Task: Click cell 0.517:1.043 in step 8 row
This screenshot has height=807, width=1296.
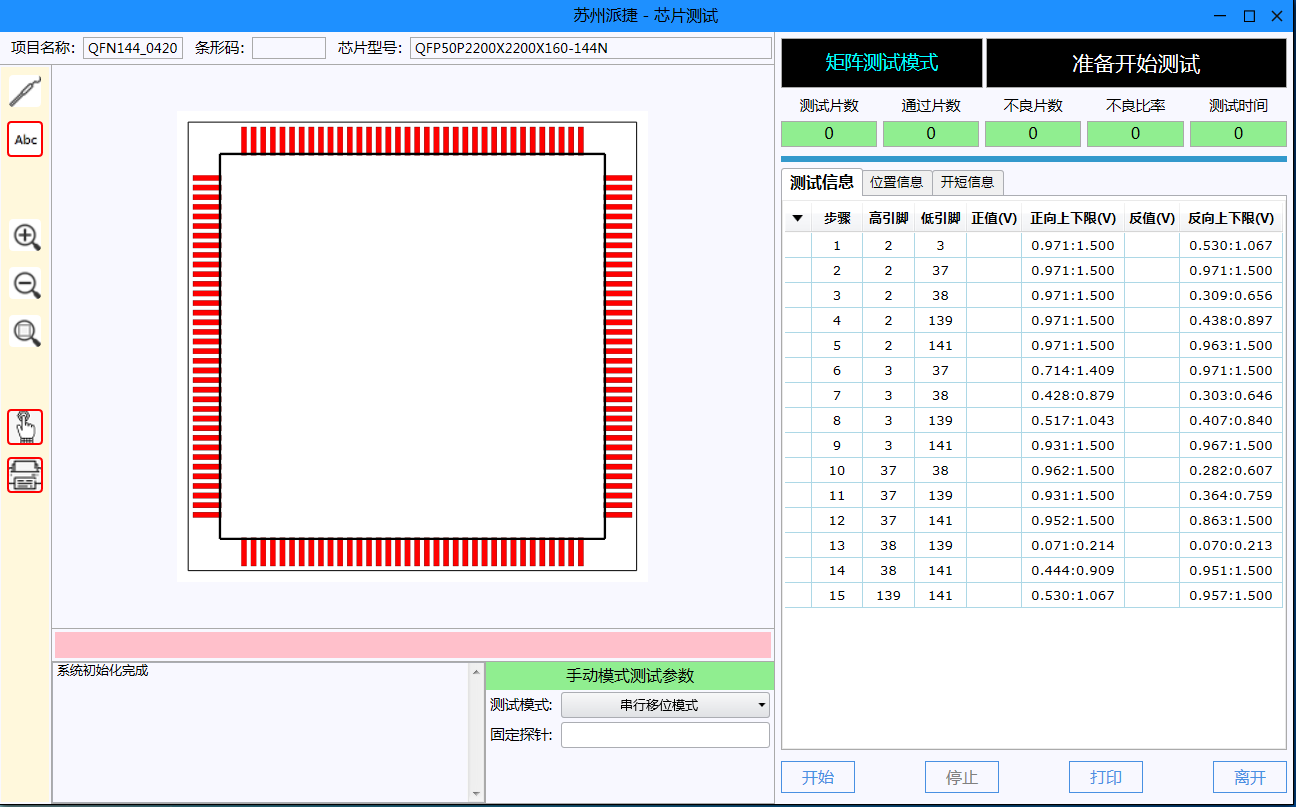Action: click(1072, 420)
